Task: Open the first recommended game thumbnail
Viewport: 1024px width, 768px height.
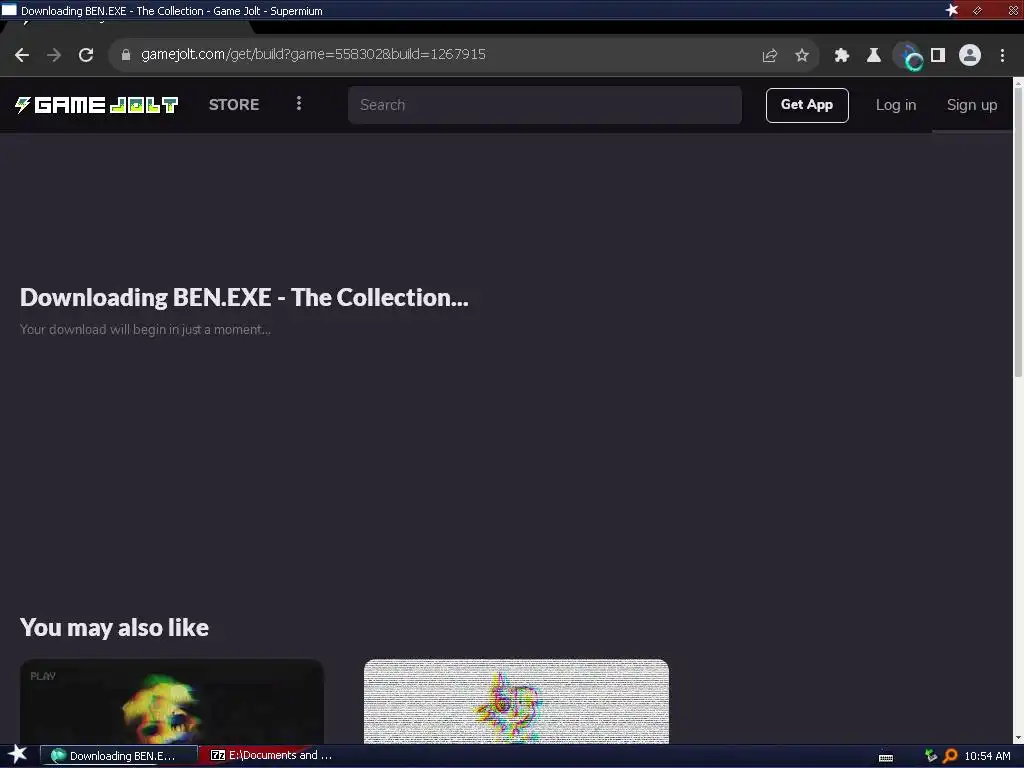Action: pos(172,701)
